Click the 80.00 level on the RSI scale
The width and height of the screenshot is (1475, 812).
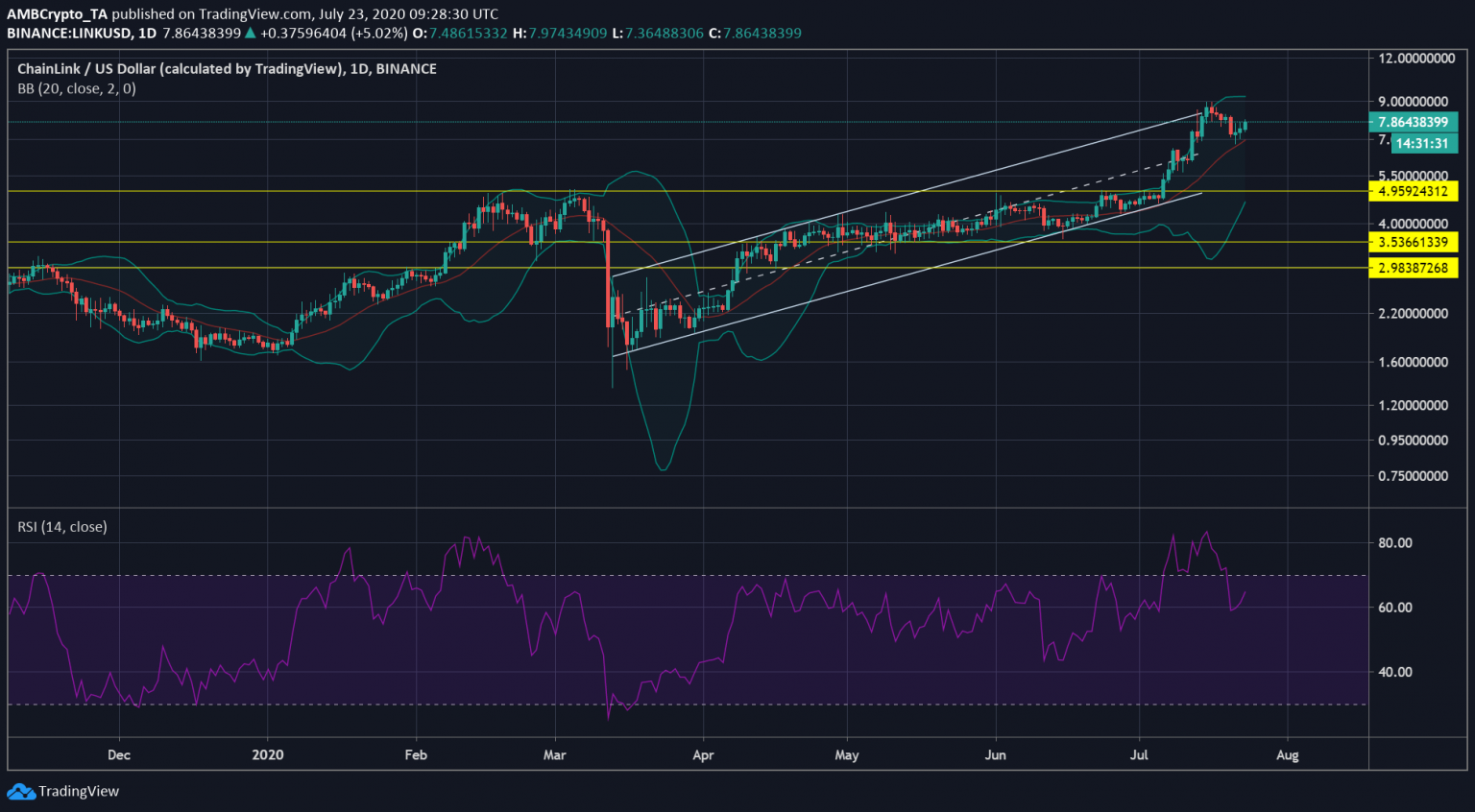(1394, 543)
